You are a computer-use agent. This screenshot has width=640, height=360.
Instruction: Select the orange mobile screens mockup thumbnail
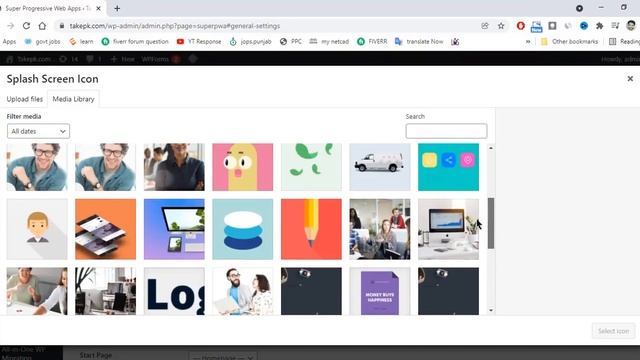click(x=105, y=229)
